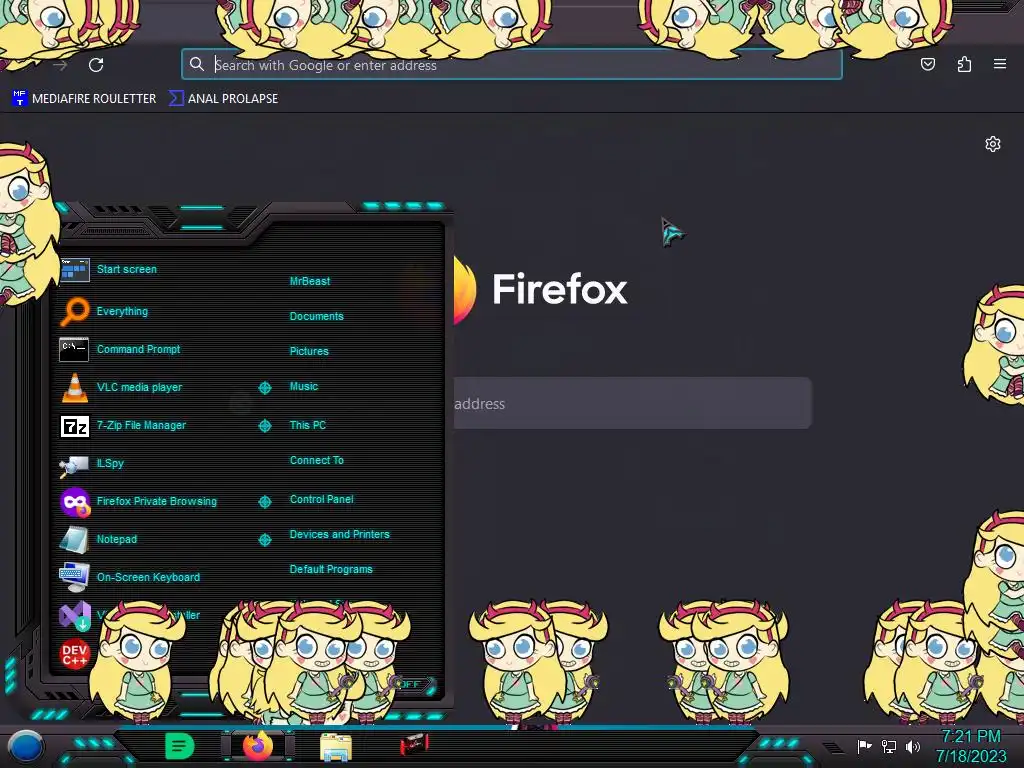Open the Firefox hamburger application menu
The width and height of the screenshot is (1024, 768).
[x=1000, y=64]
